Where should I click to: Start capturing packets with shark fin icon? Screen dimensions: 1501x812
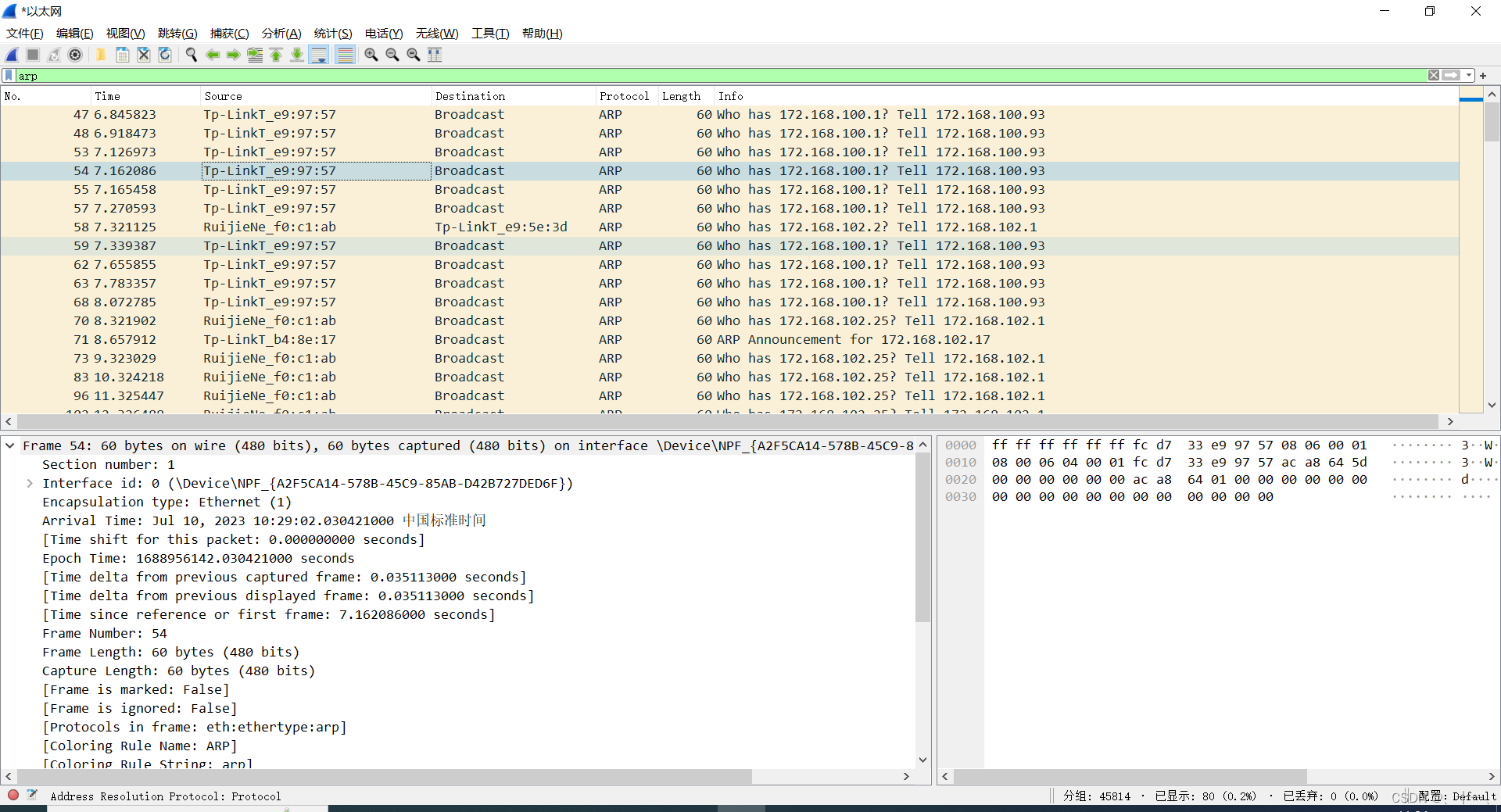pyautogui.click(x=12, y=55)
